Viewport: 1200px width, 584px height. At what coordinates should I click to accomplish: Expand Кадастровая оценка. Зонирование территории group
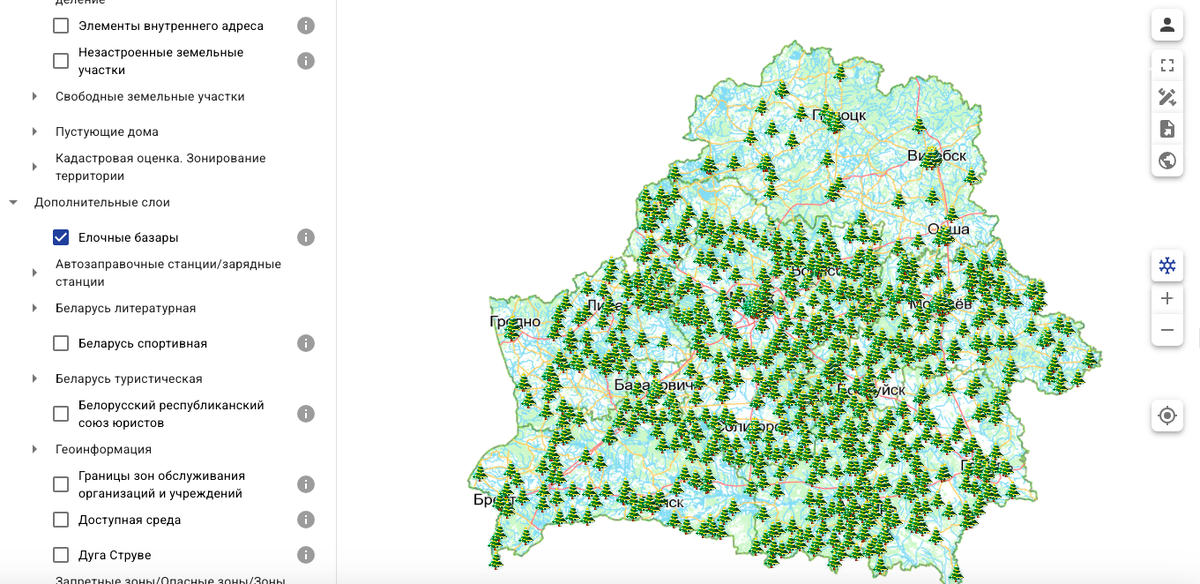click(35, 167)
